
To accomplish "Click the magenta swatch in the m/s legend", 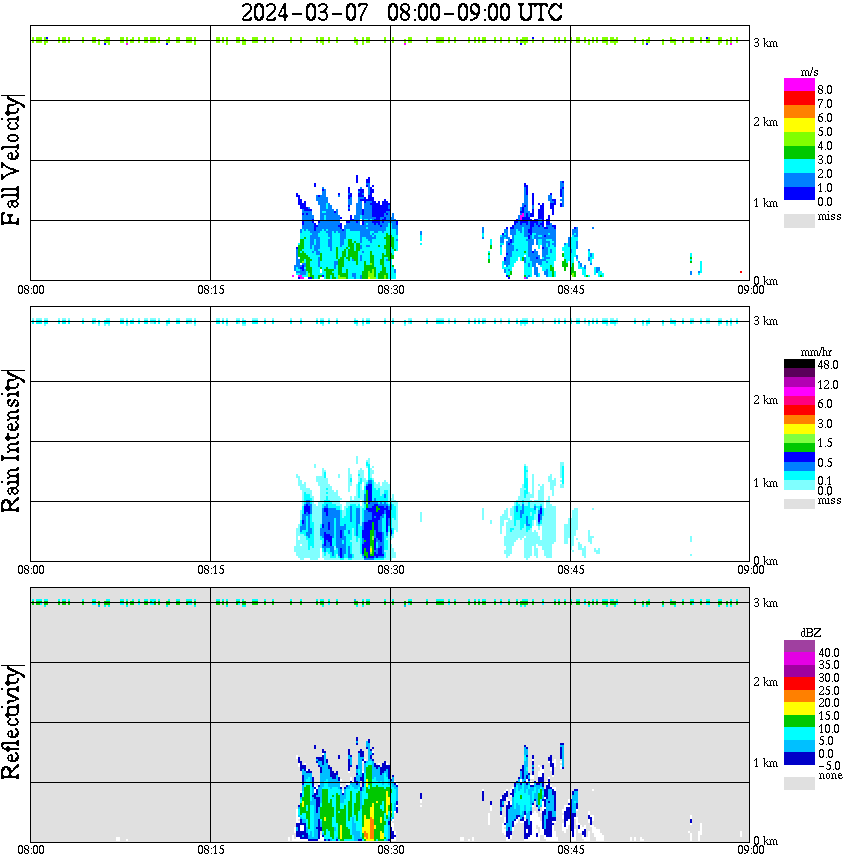I will [799, 85].
